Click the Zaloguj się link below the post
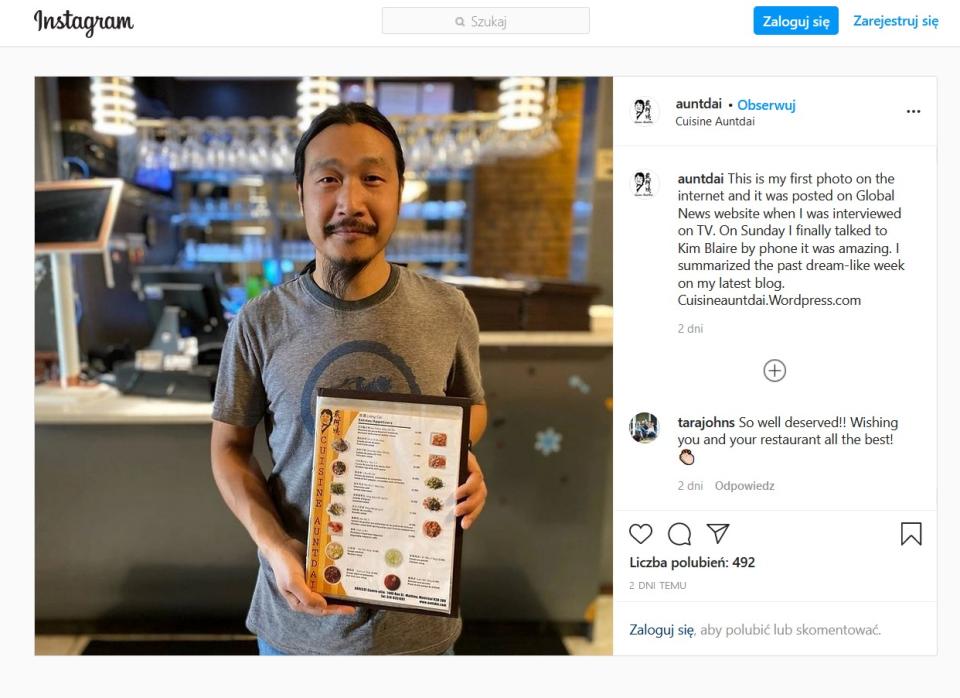 coord(661,630)
